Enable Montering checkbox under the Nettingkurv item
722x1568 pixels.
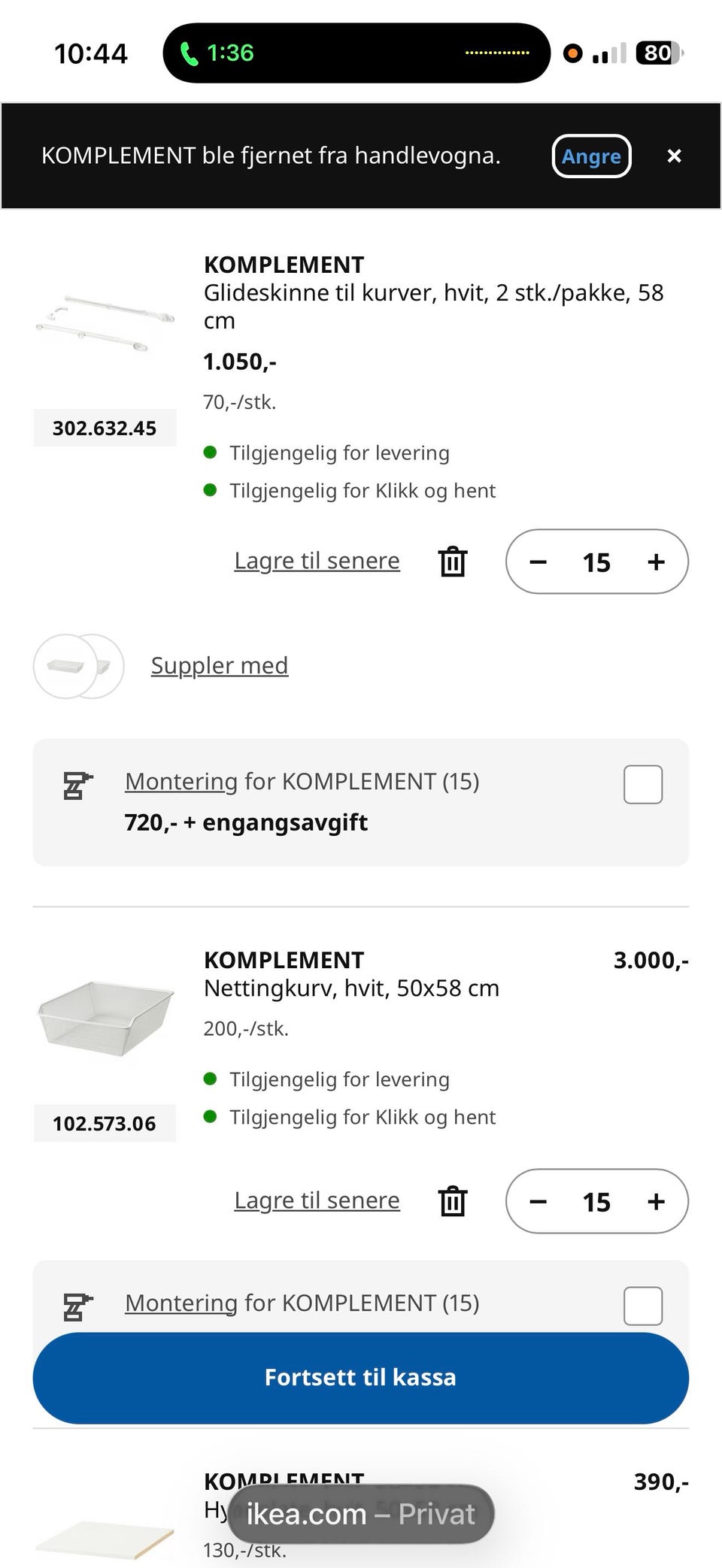tap(643, 1306)
